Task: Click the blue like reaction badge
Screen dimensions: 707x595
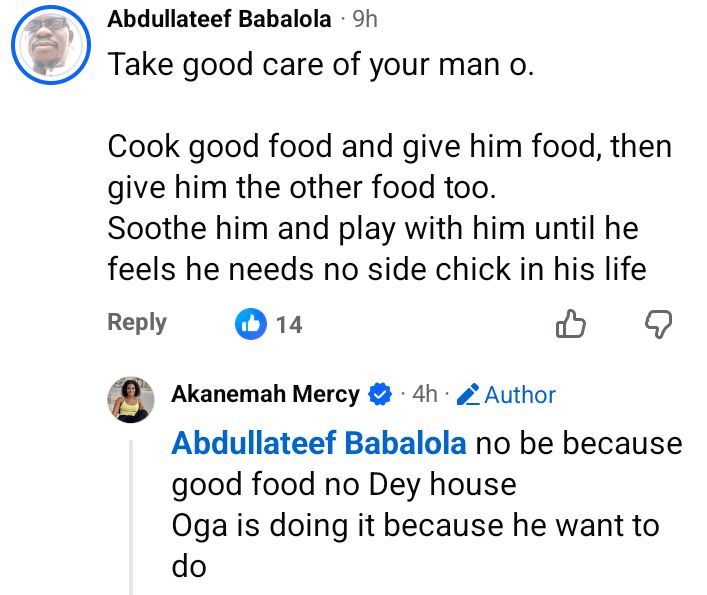Action: click(250, 324)
